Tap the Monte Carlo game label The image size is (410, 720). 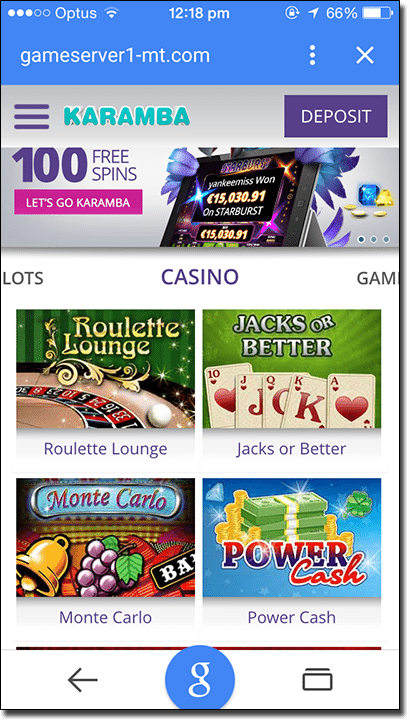pyautogui.click(x=106, y=617)
